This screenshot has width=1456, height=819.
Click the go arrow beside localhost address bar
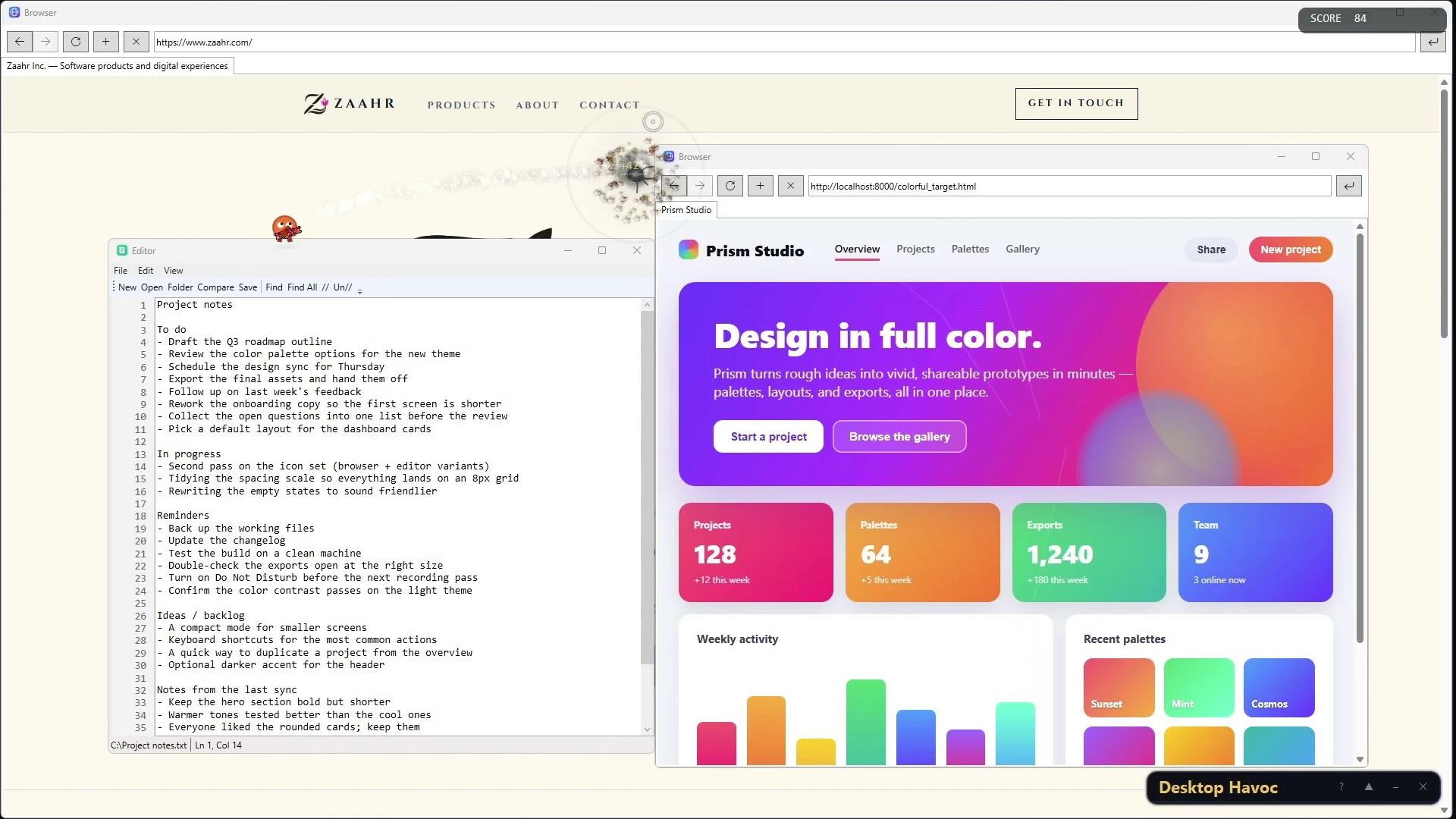click(x=1349, y=186)
